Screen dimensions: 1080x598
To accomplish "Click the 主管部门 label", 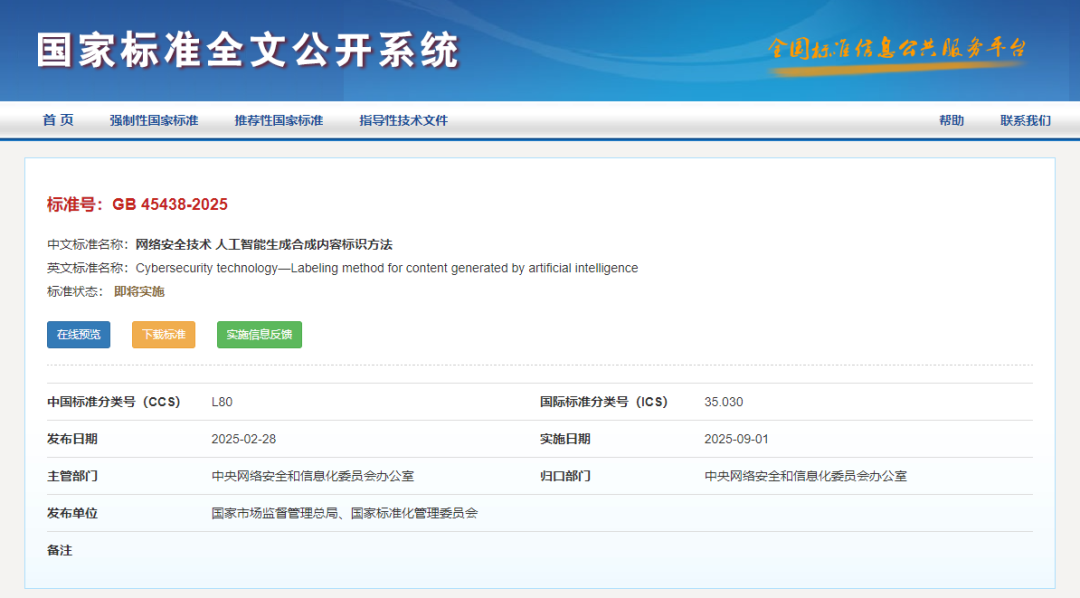I will 72,476.
